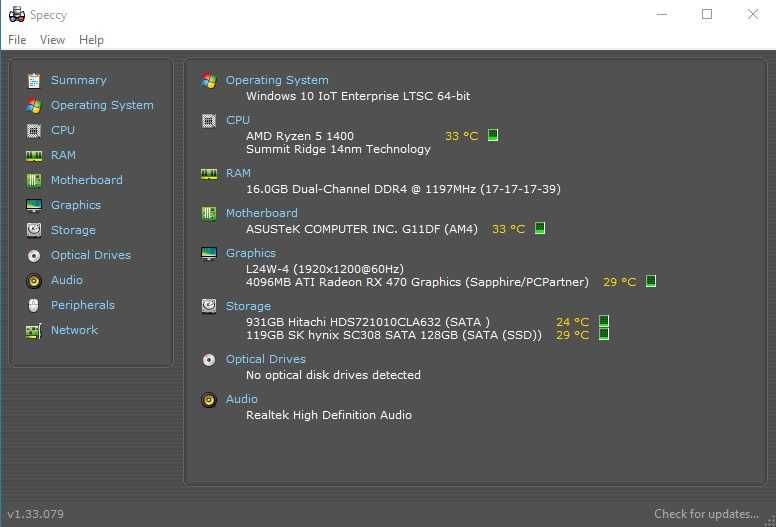
Task: Click the RAM stick icon in main panel
Action: coord(209,174)
